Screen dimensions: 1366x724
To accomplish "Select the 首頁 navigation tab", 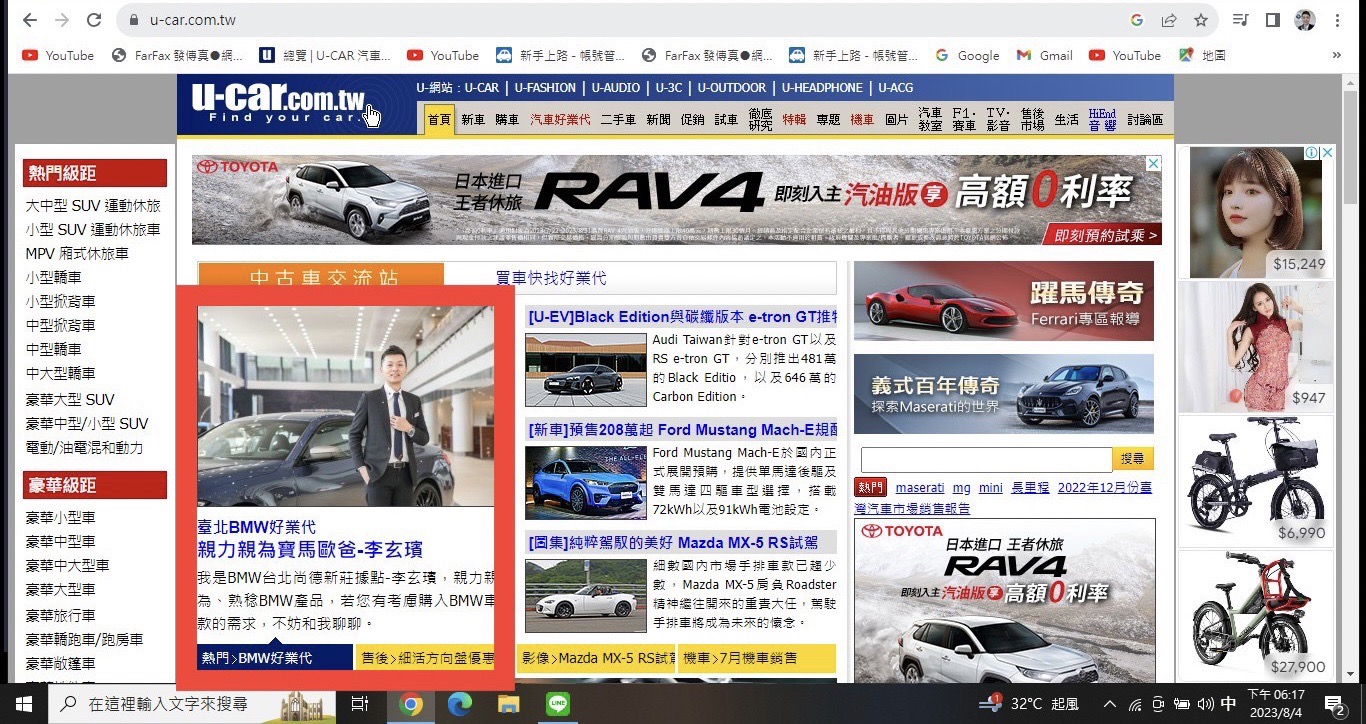I will 439,119.
